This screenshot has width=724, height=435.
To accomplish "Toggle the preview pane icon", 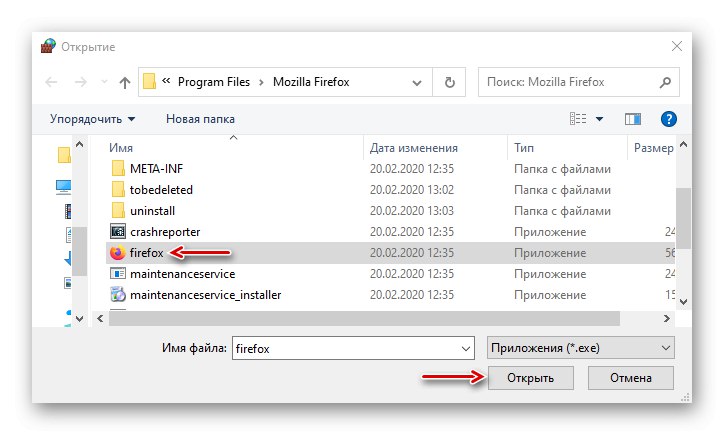I will coord(633,119).
